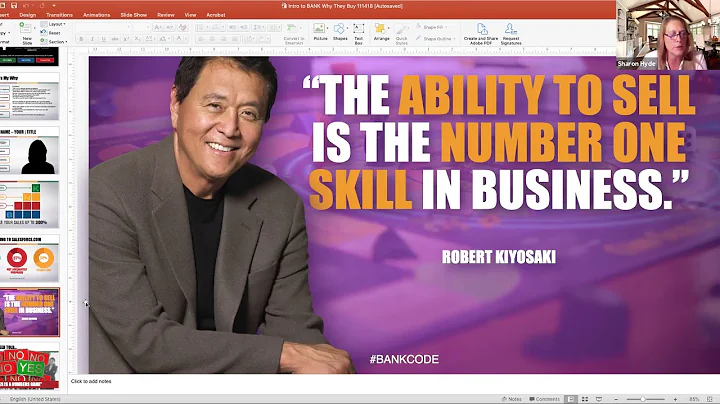This screenshot has height=404, width=720.
Task: Switch to Slide Sorter view
Action: (585, 399)
